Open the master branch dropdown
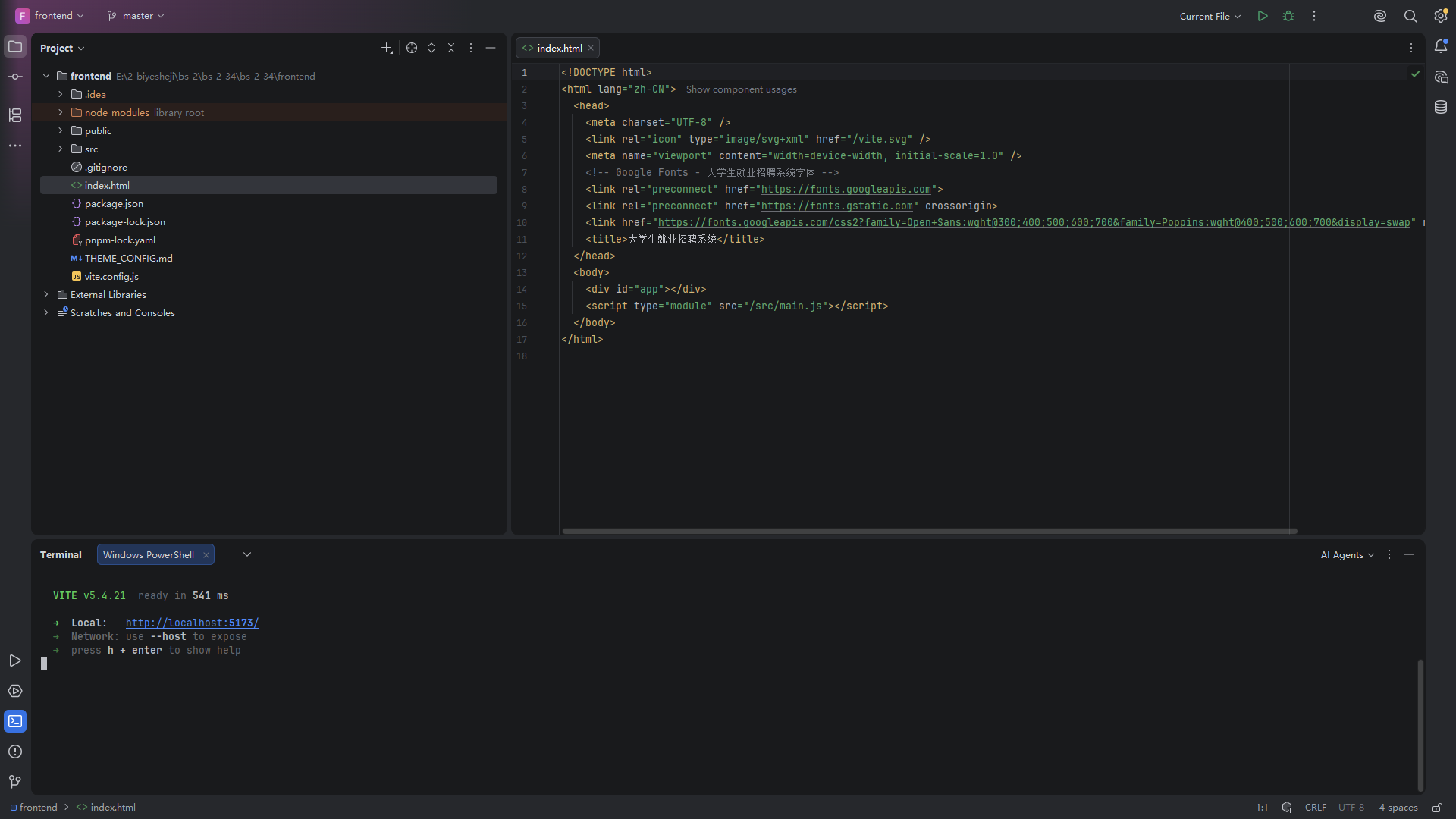 pyautogui.click(x=136, y=16)
